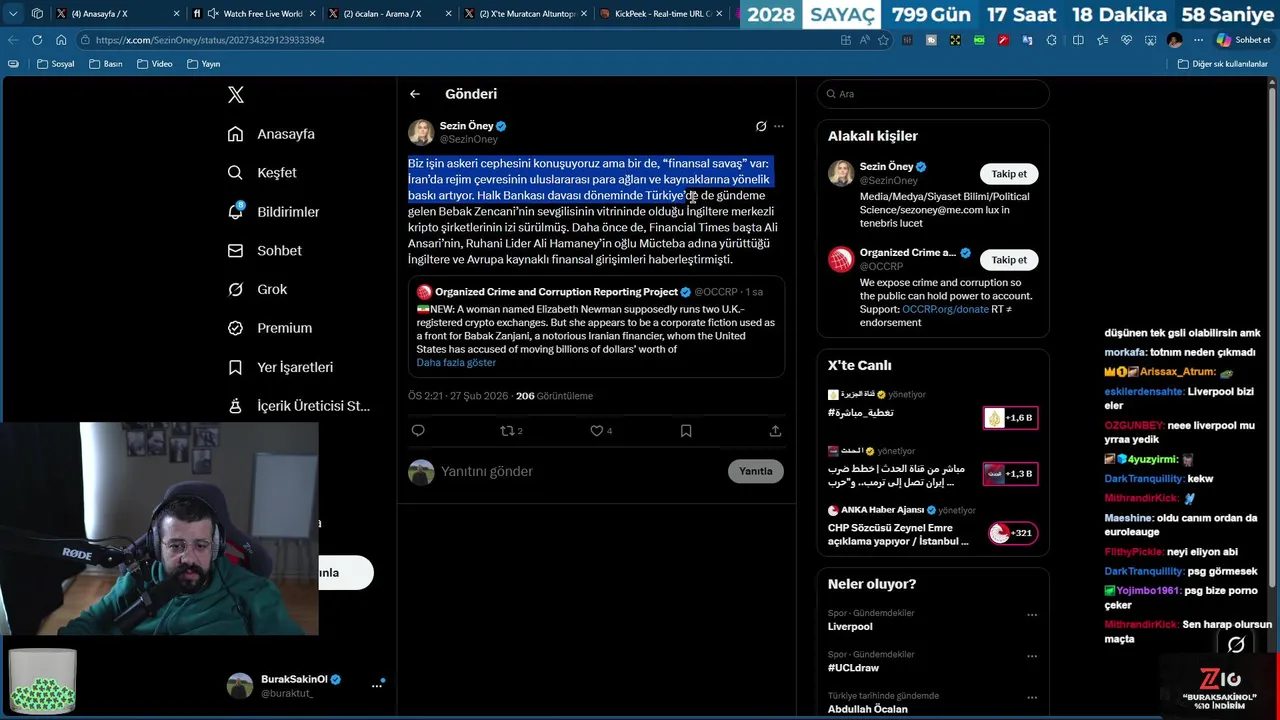Viewport: 1280px width, 720px height.
Task: Follow Organized Crime account with Takip et
Action: click(x=1009, y=260)
